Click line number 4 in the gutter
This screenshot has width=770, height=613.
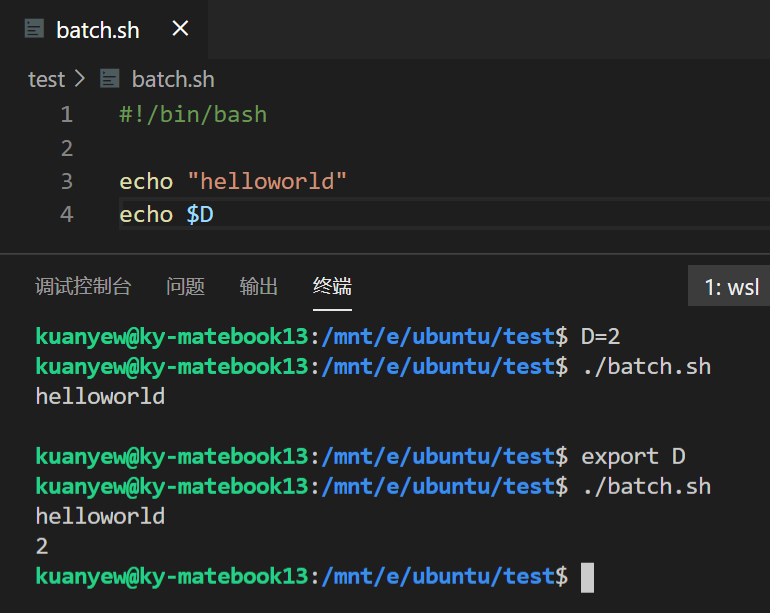pos(67,215)
